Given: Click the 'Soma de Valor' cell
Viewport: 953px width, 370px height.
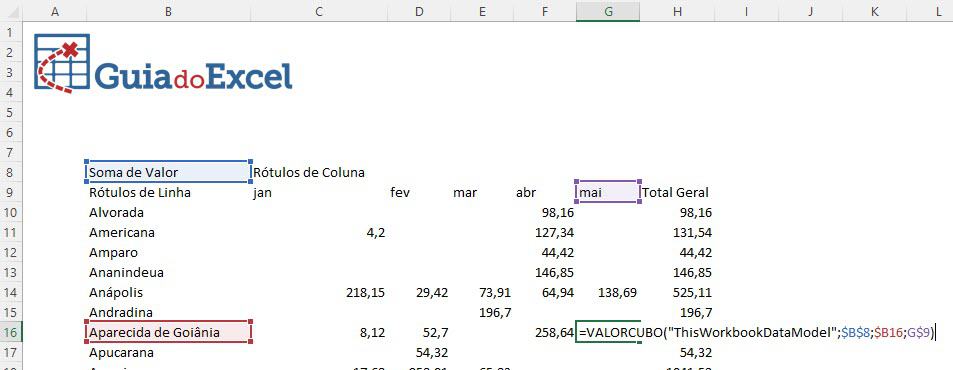Looking at the screenshot, I should tap(168, 172).
